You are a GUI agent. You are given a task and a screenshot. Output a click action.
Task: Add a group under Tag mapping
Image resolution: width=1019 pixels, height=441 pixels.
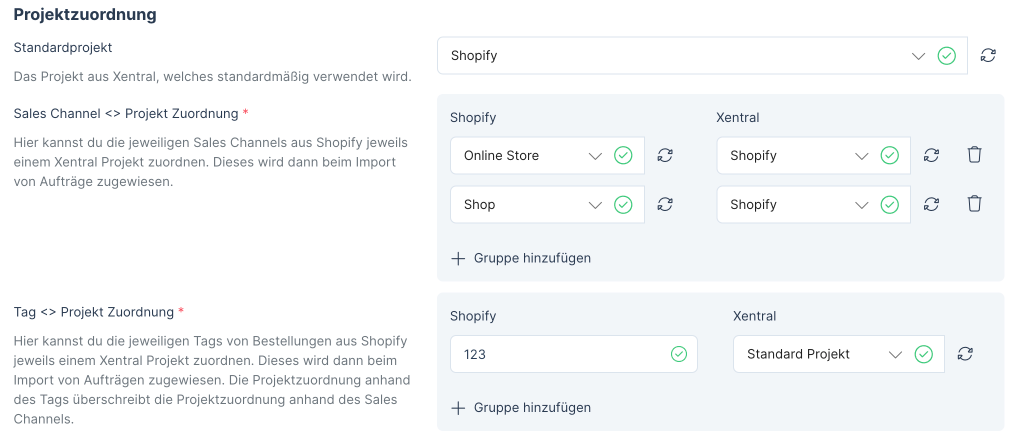click(x=532, y=408)
